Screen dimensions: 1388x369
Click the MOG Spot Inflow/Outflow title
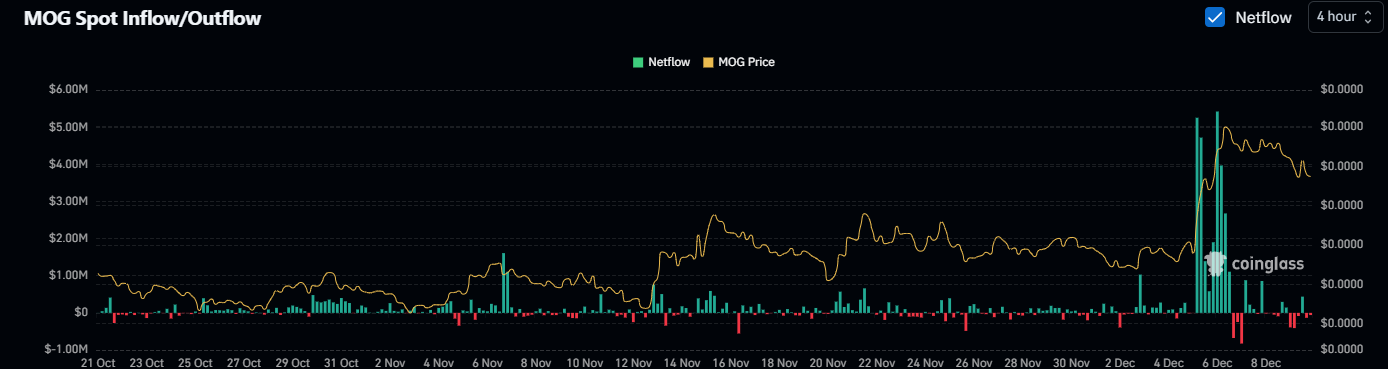pyautogui.click(x=142, y=18)
